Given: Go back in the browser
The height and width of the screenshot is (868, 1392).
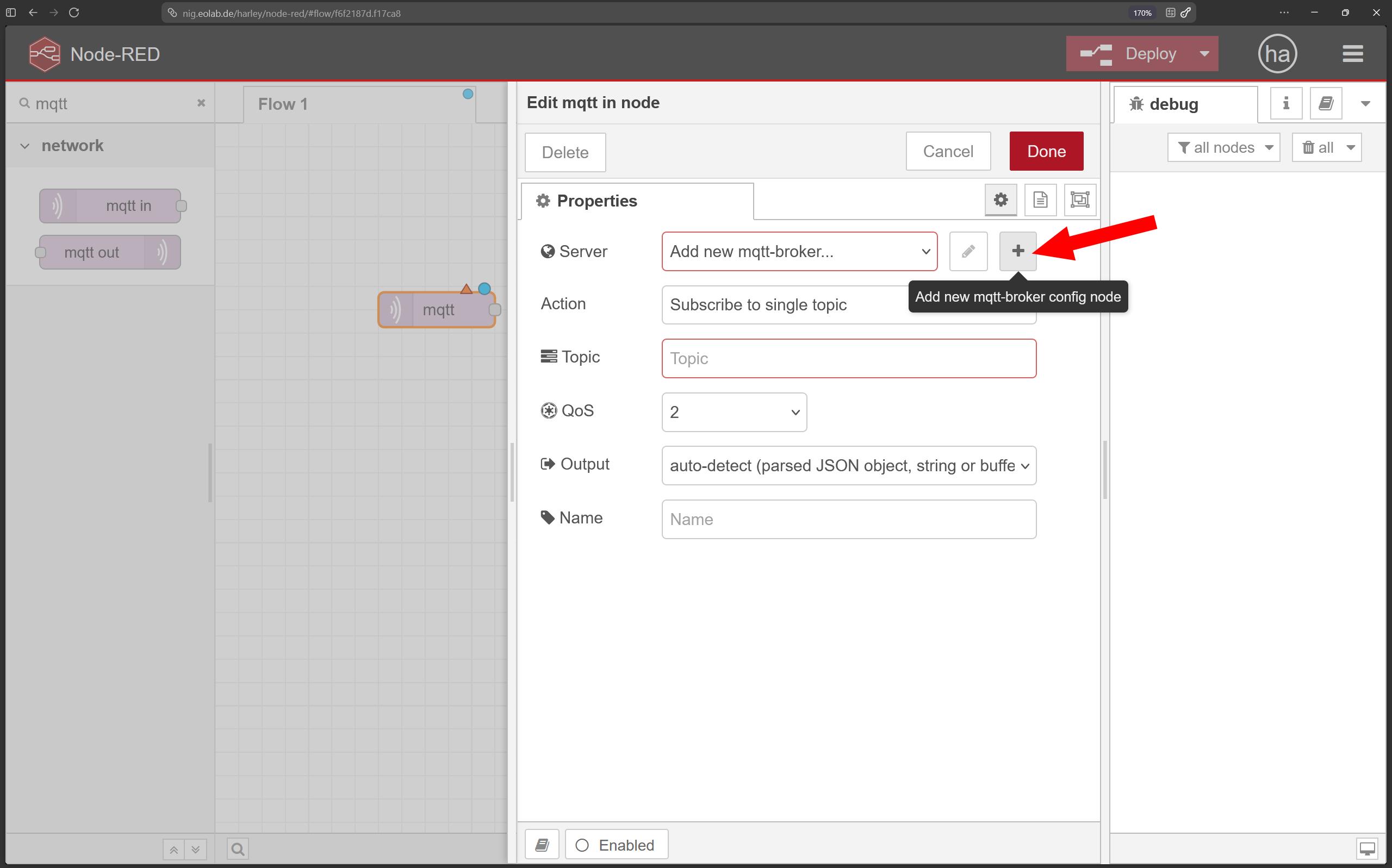Looking at the screenshot, I should point(33,13).
